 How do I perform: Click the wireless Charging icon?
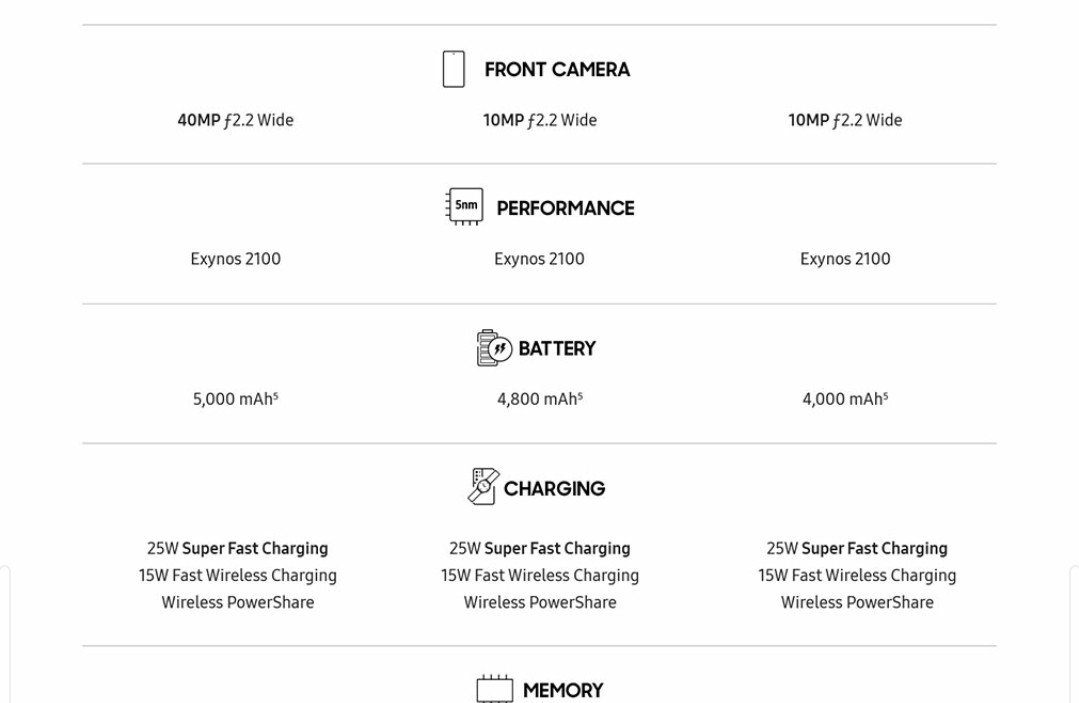click(483, 487)
